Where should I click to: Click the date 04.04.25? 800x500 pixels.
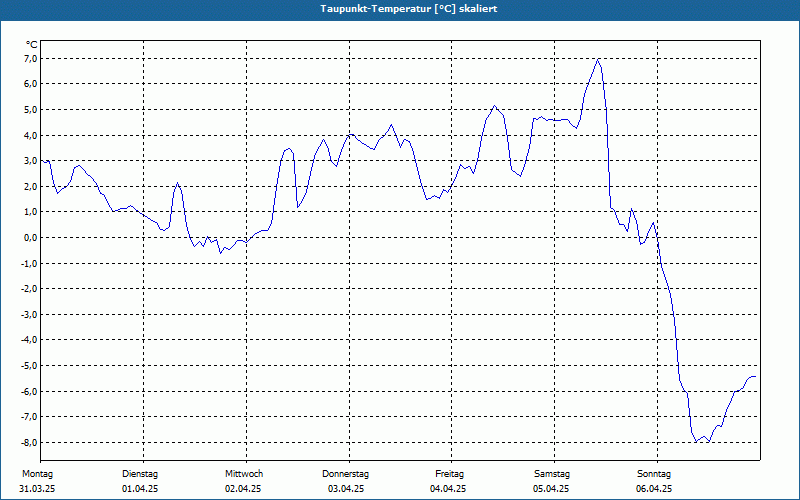[x=448, y=489]
